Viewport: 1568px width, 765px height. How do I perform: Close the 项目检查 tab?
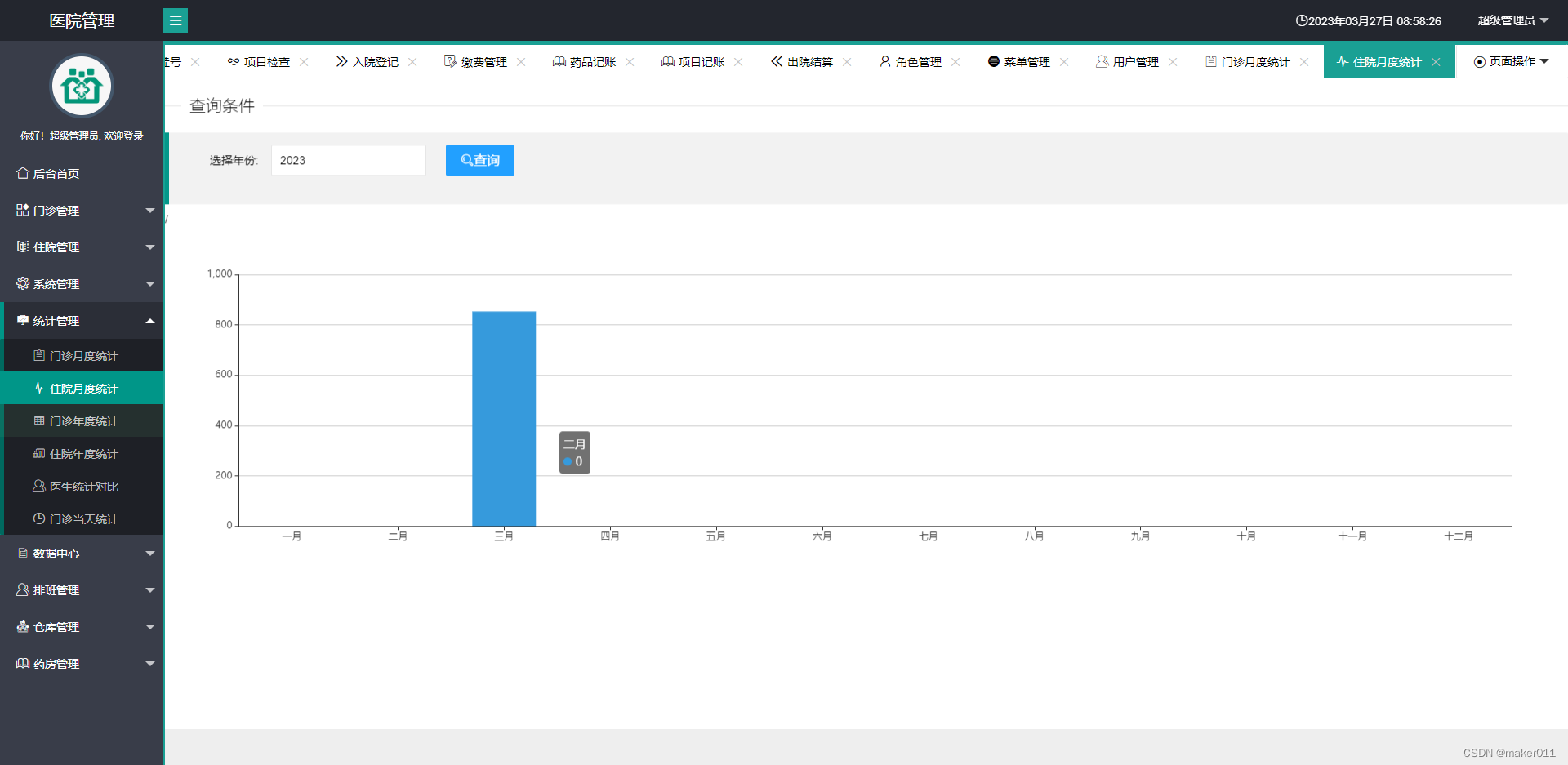(x=304, y=61)
